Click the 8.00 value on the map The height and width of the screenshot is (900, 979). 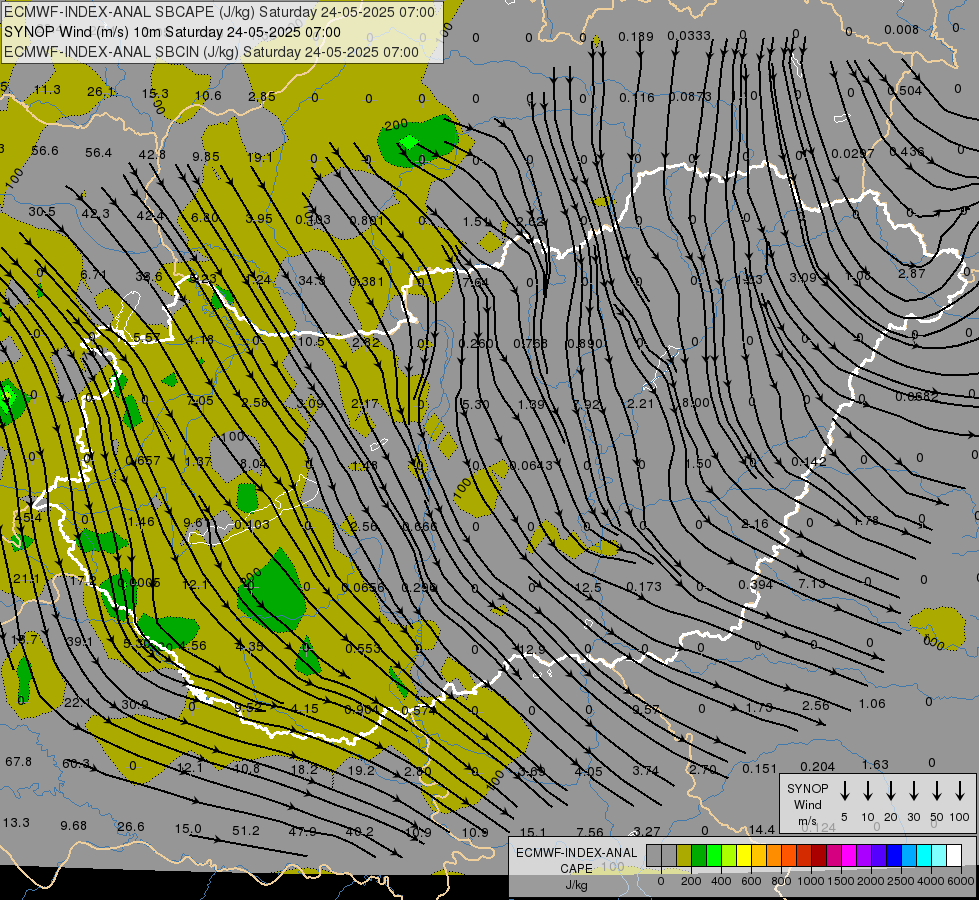tap(696, 403)
